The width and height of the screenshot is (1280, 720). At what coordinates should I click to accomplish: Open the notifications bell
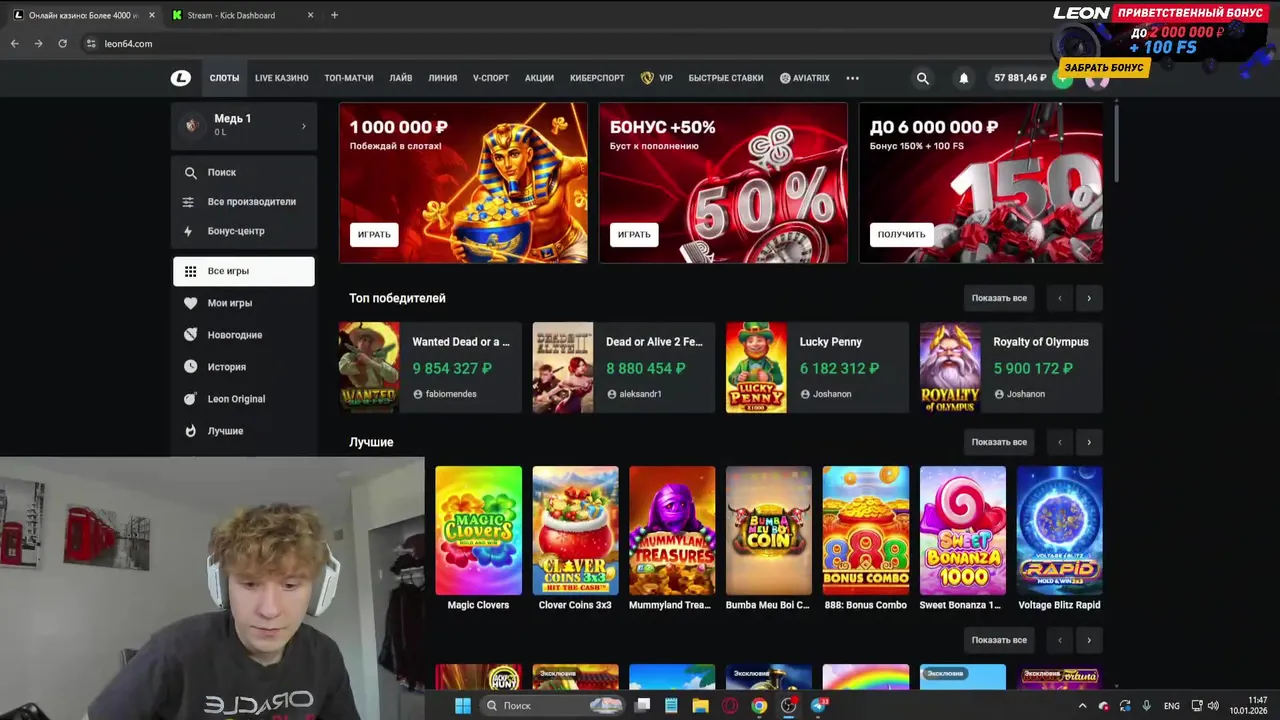click(964, 78)
